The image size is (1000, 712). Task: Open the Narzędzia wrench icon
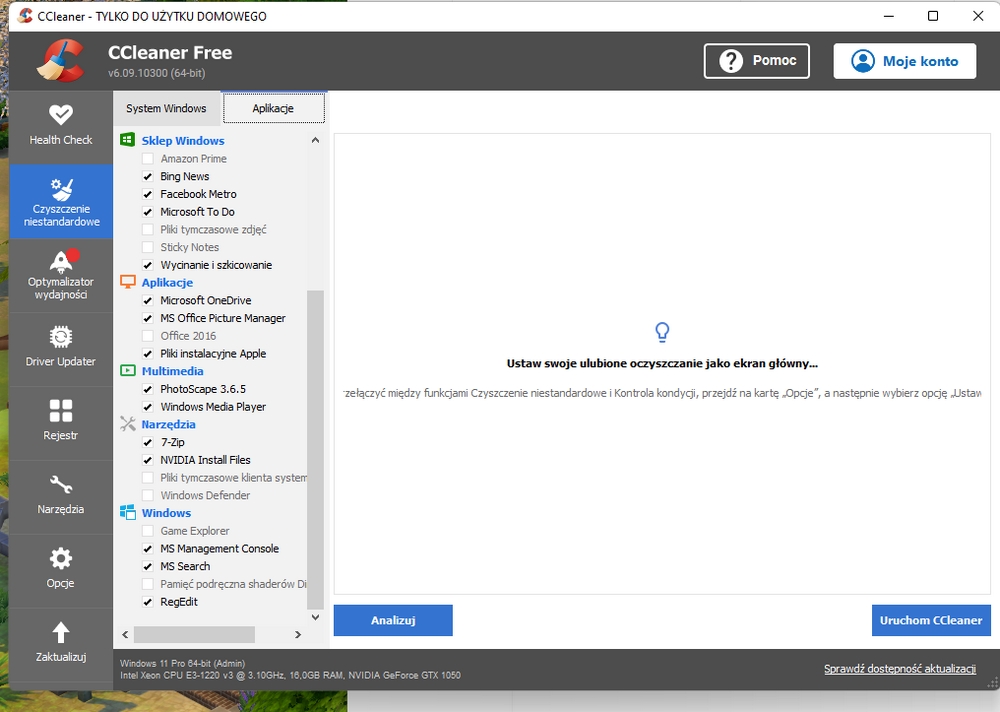pyautogui.click(x=61, y=485)
